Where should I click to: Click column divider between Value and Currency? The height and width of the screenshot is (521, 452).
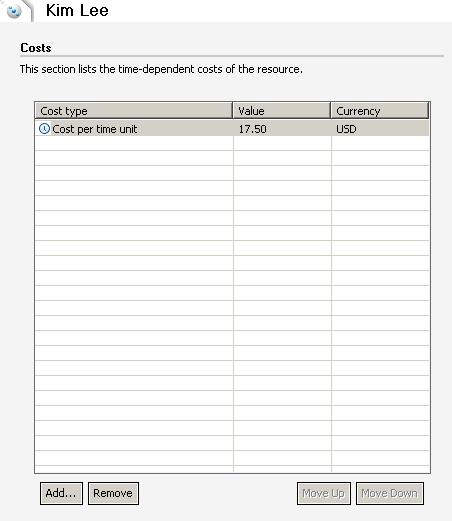click(x=331, y=111)
